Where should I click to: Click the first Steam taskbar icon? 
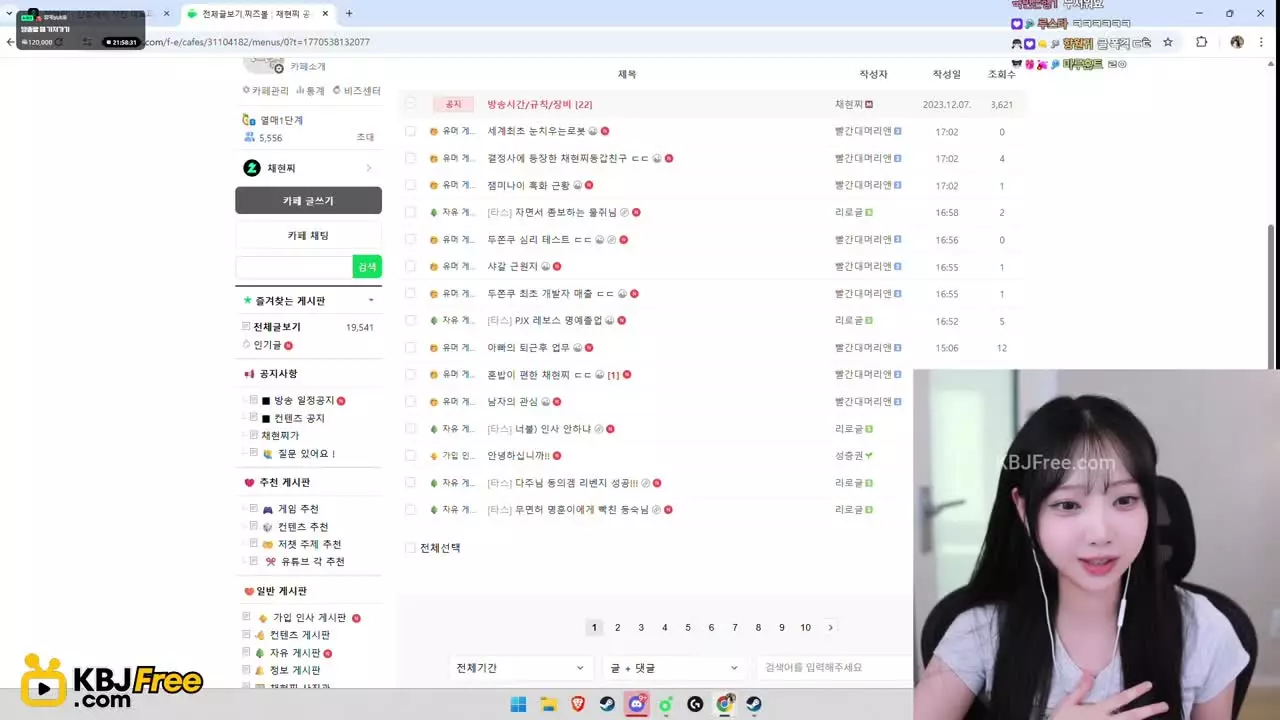(607, 704)
